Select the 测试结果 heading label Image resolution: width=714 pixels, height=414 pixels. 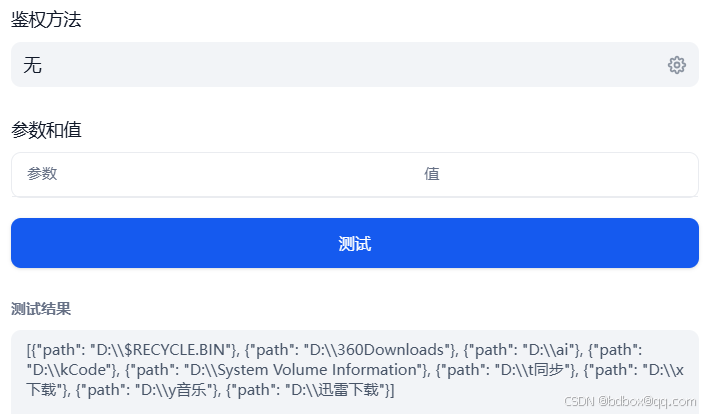(x=41, y=309)
